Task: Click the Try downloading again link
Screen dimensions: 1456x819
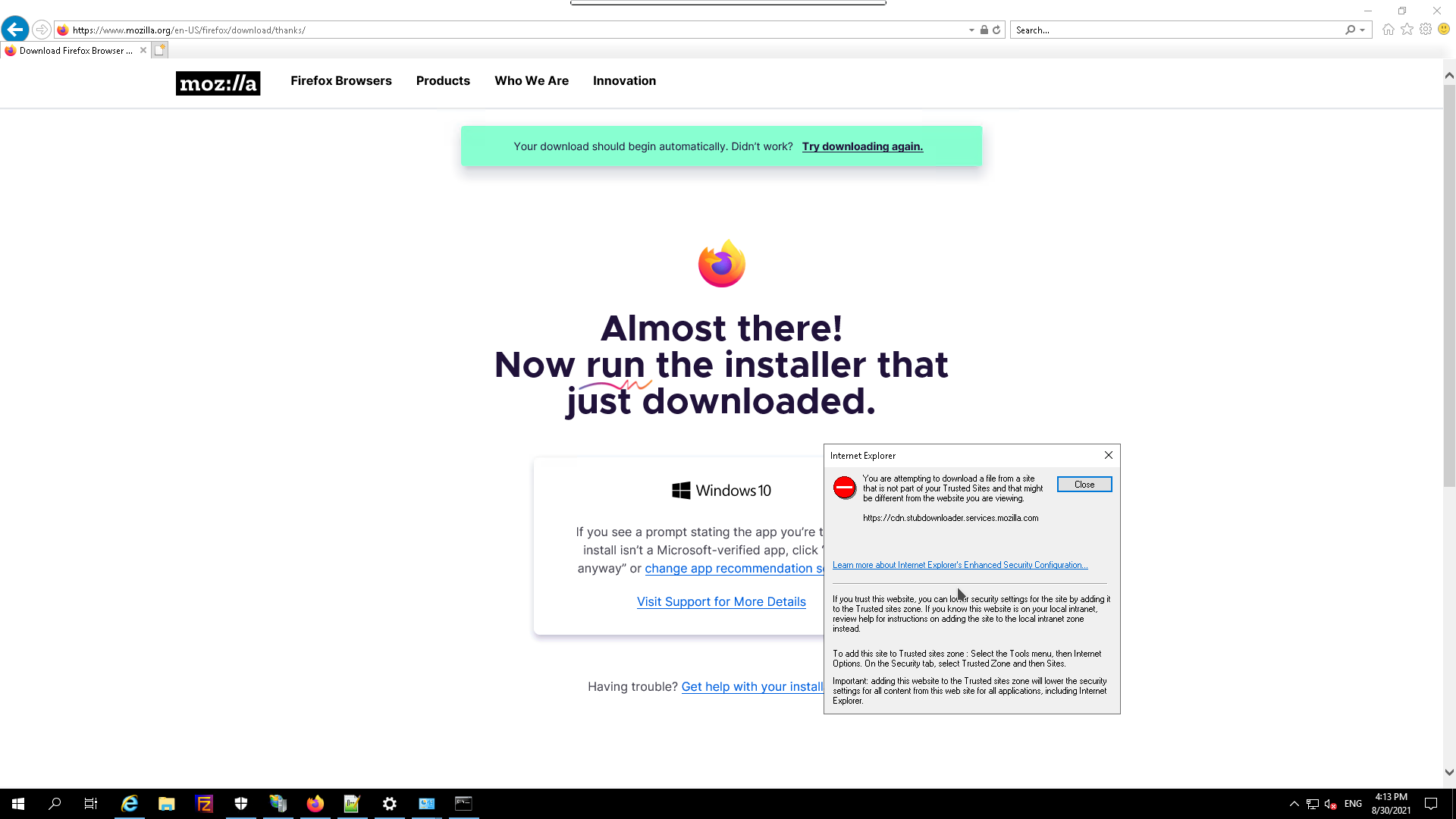Action: (862, 146)
